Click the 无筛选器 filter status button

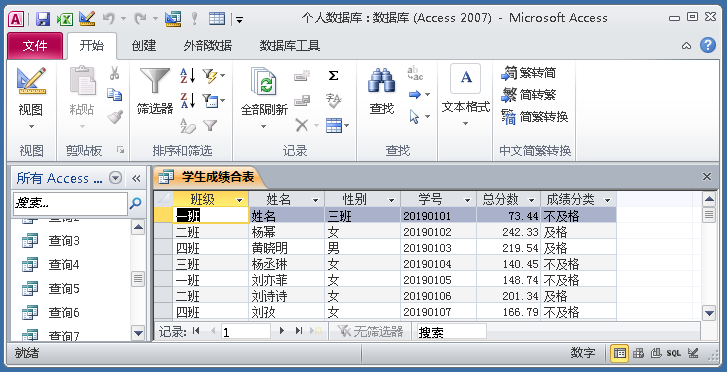coord(370,331)
